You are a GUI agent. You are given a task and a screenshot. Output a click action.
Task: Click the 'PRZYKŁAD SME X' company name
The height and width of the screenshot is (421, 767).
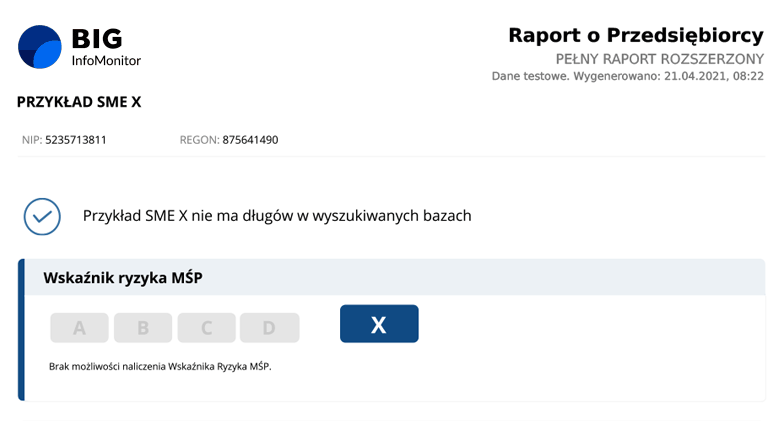(78, 102)
